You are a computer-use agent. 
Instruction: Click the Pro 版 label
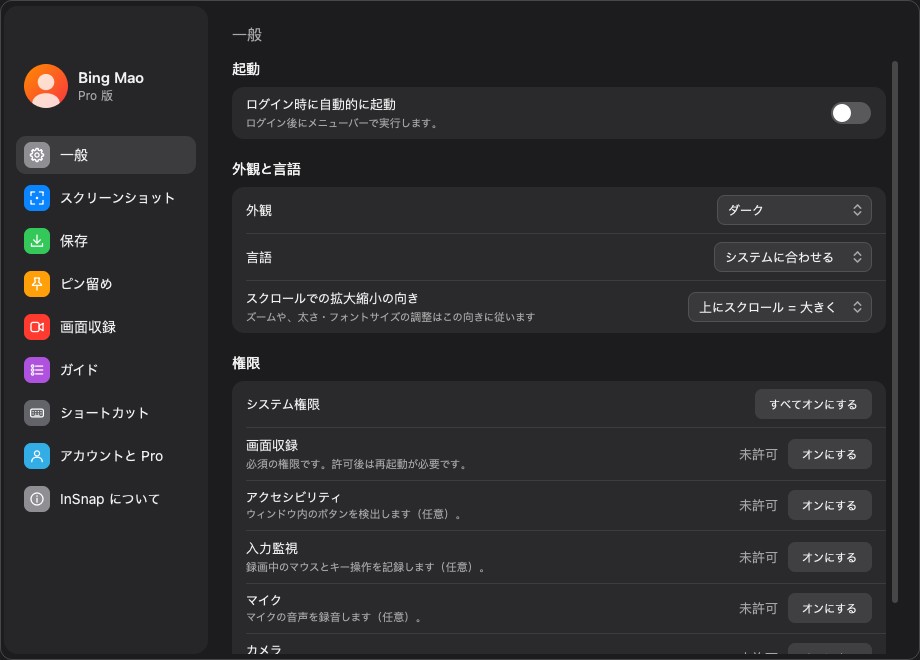click(x=96, y=96)
